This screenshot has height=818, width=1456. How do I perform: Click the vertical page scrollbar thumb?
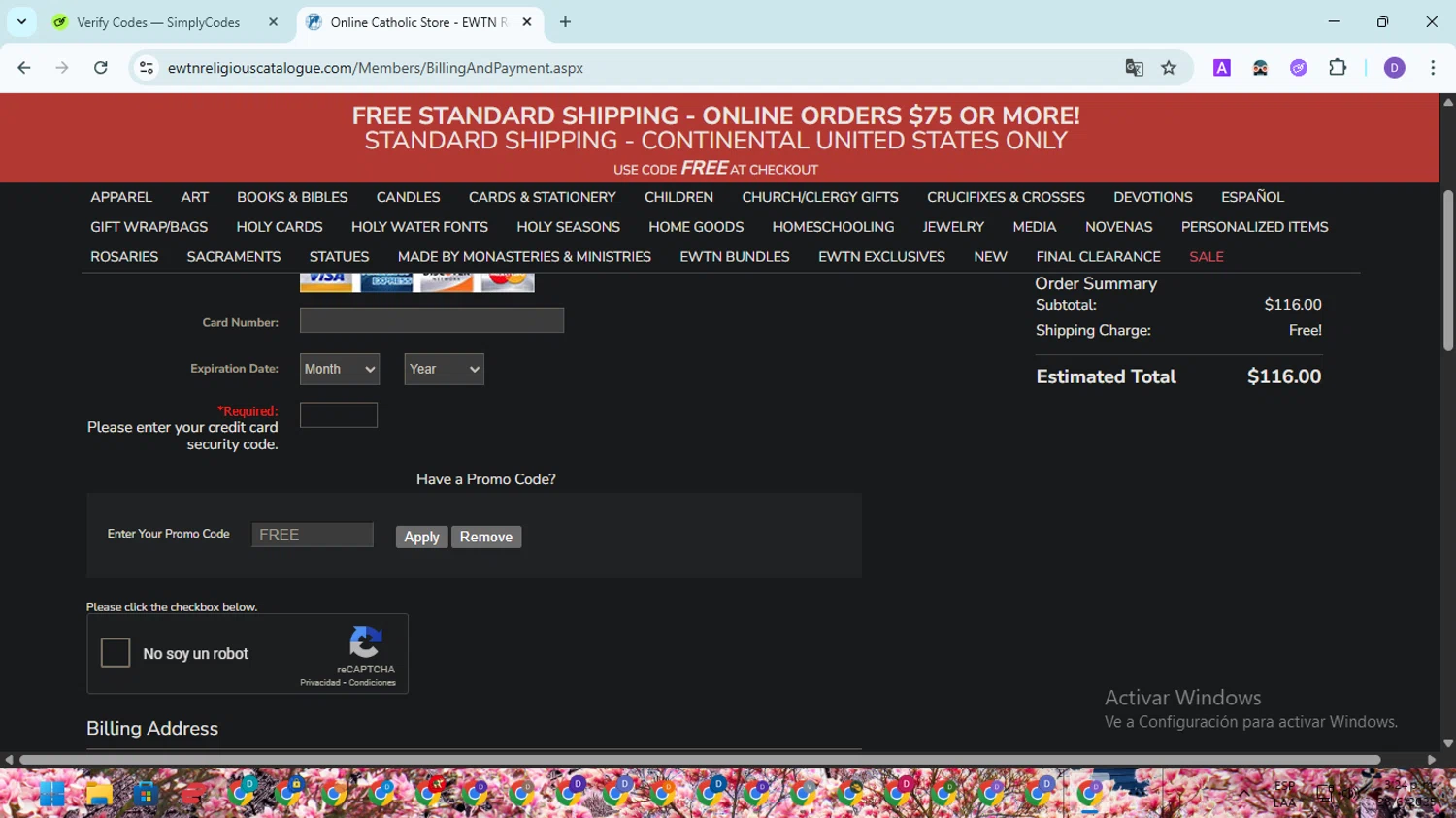(x=1448, y=270)
